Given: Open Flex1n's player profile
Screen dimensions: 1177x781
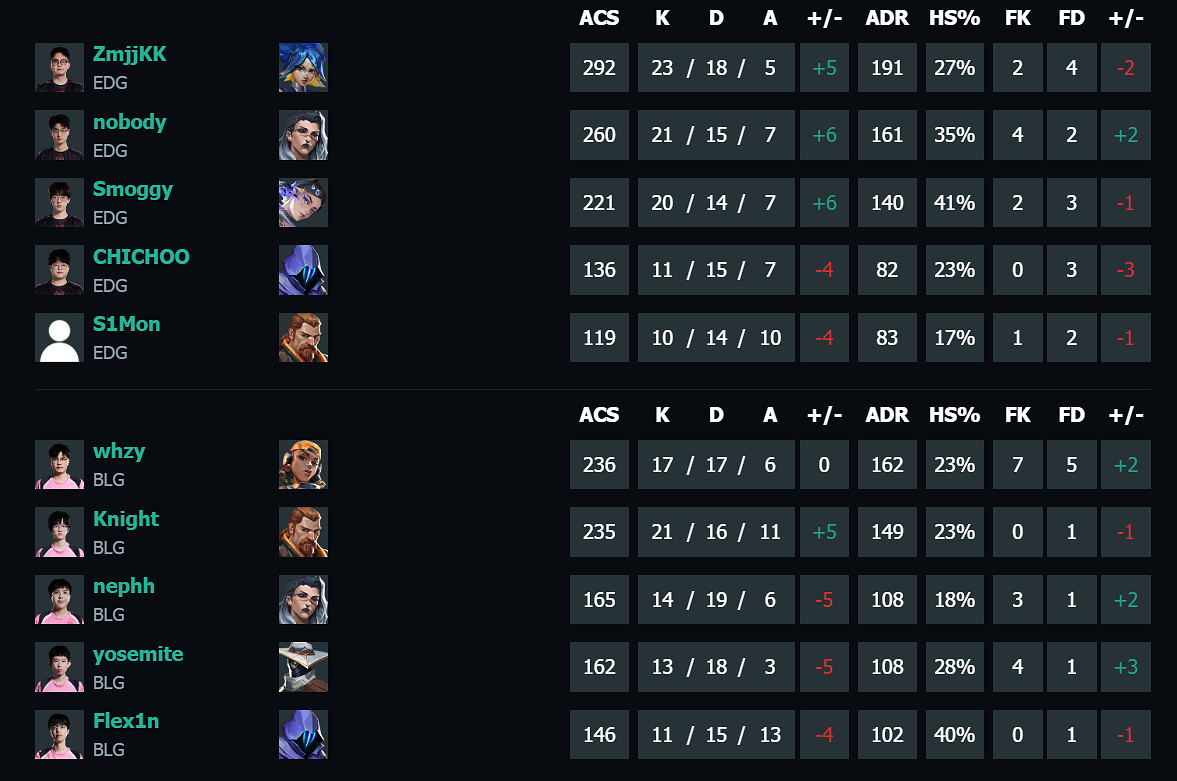Looking at the screenshot, I should 126,720.
